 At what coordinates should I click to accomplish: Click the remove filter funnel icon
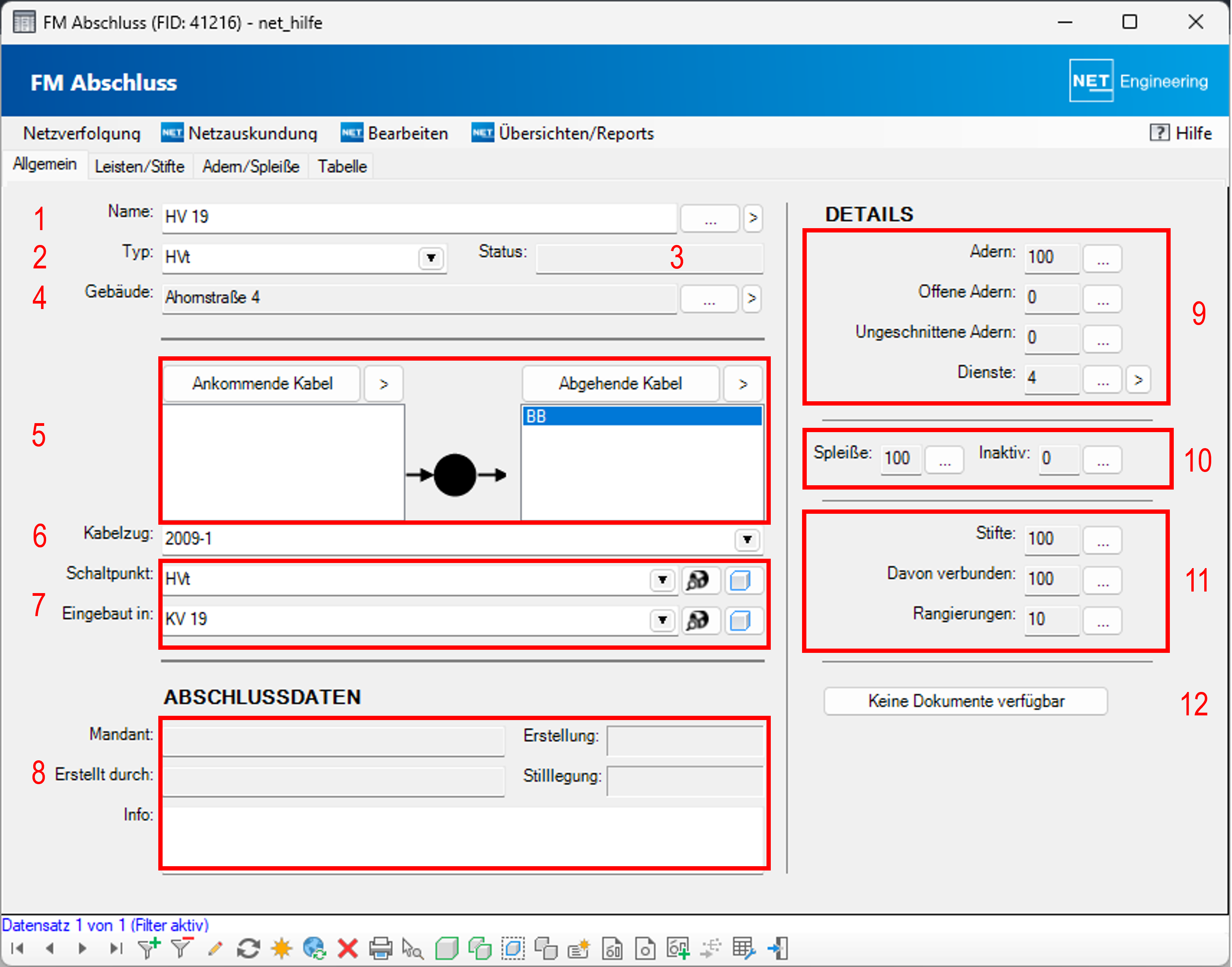pyautogui.click(x=182, y=947)
